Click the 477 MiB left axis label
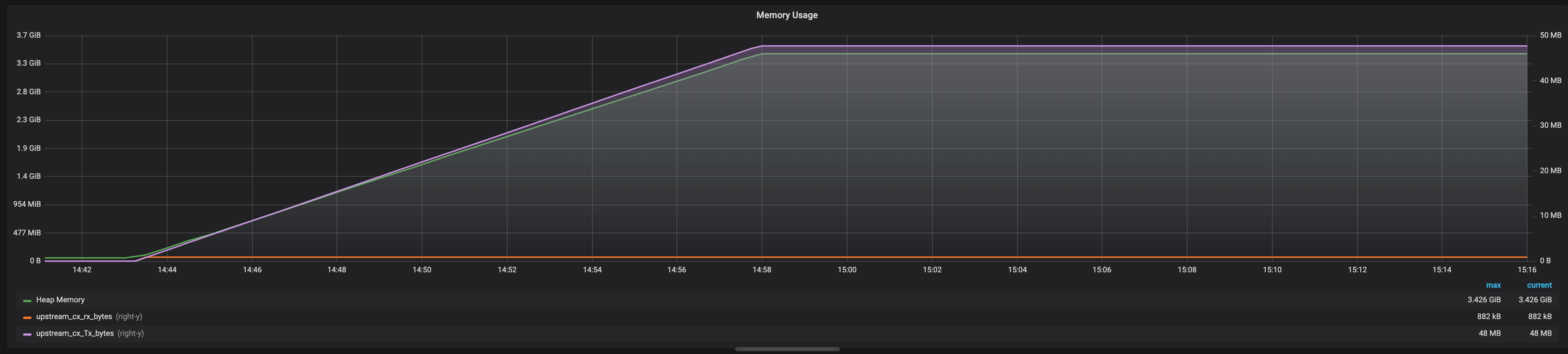The image size is (1568, 354). pyautogui.click(x=27, y=233)
